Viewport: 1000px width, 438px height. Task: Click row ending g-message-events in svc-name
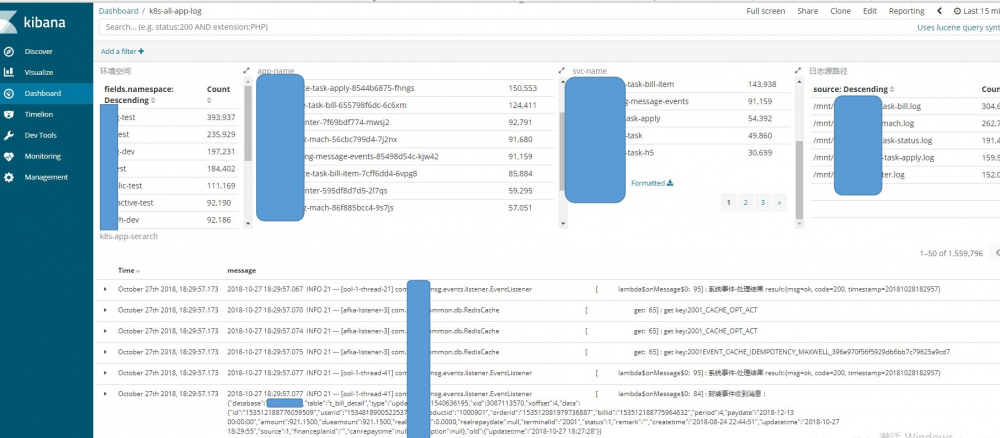coord(677,101)
